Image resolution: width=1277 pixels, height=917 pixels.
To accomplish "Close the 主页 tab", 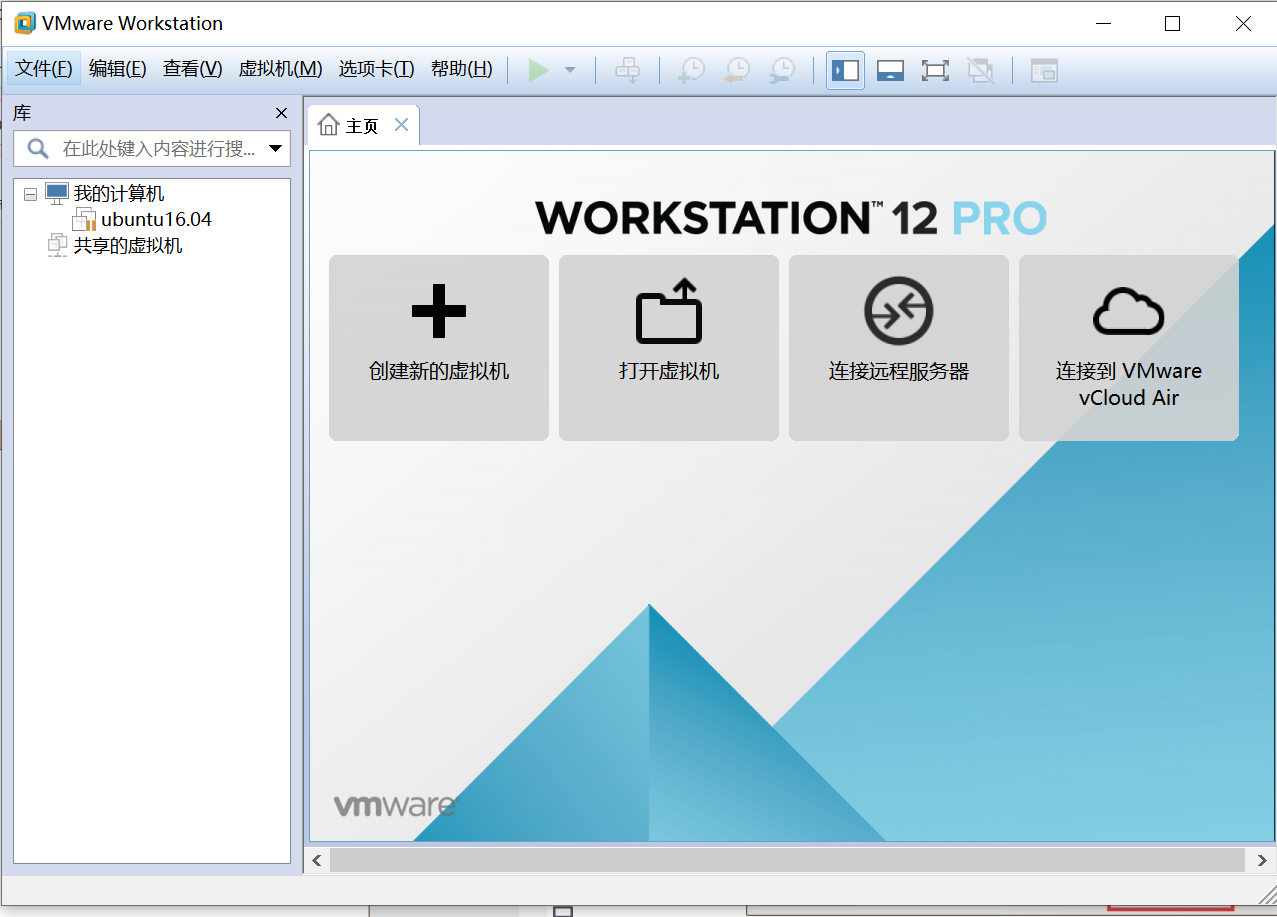I will [401, 125].
